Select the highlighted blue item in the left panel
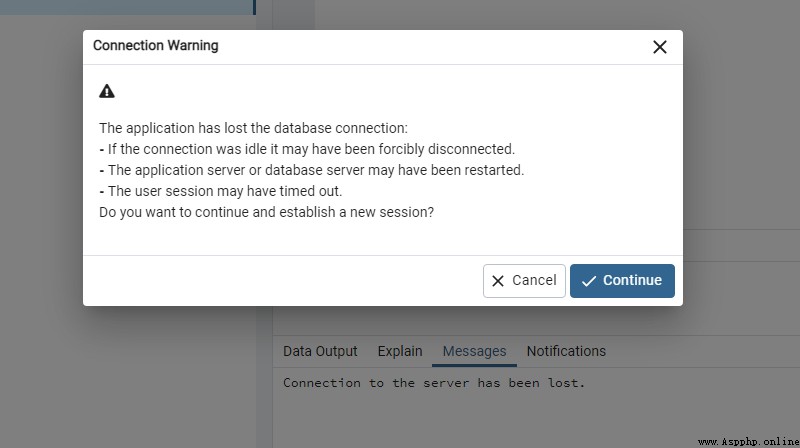The width and height of the screenshot is (800, 448). [x=128, y=7]
